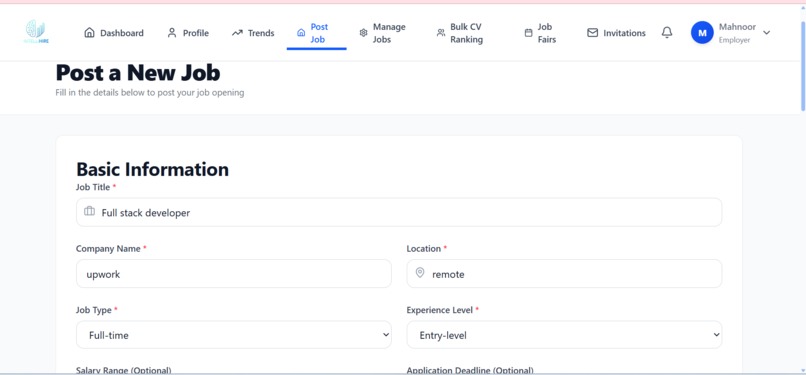Click the Trends arrow icon
The height and width of the screenshot is (375, 806).
point(237,33)
